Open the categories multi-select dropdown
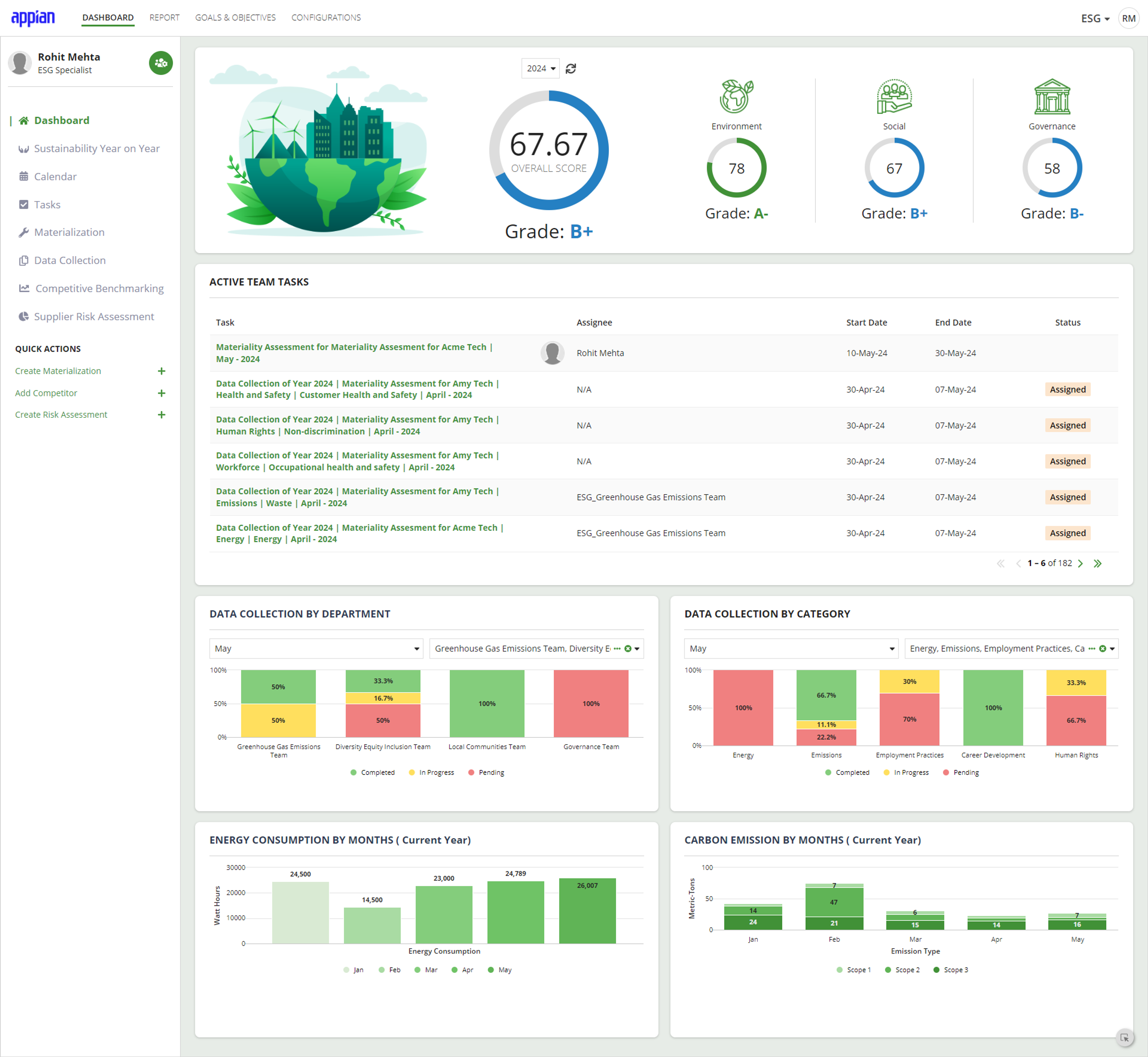1148x1057 pixels. [1011, 649]
